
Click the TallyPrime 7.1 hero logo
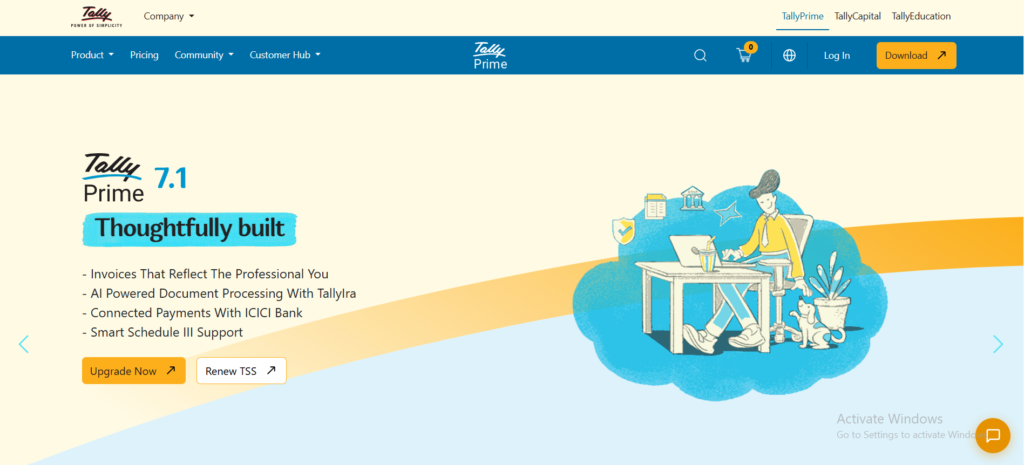pos(135,178)
